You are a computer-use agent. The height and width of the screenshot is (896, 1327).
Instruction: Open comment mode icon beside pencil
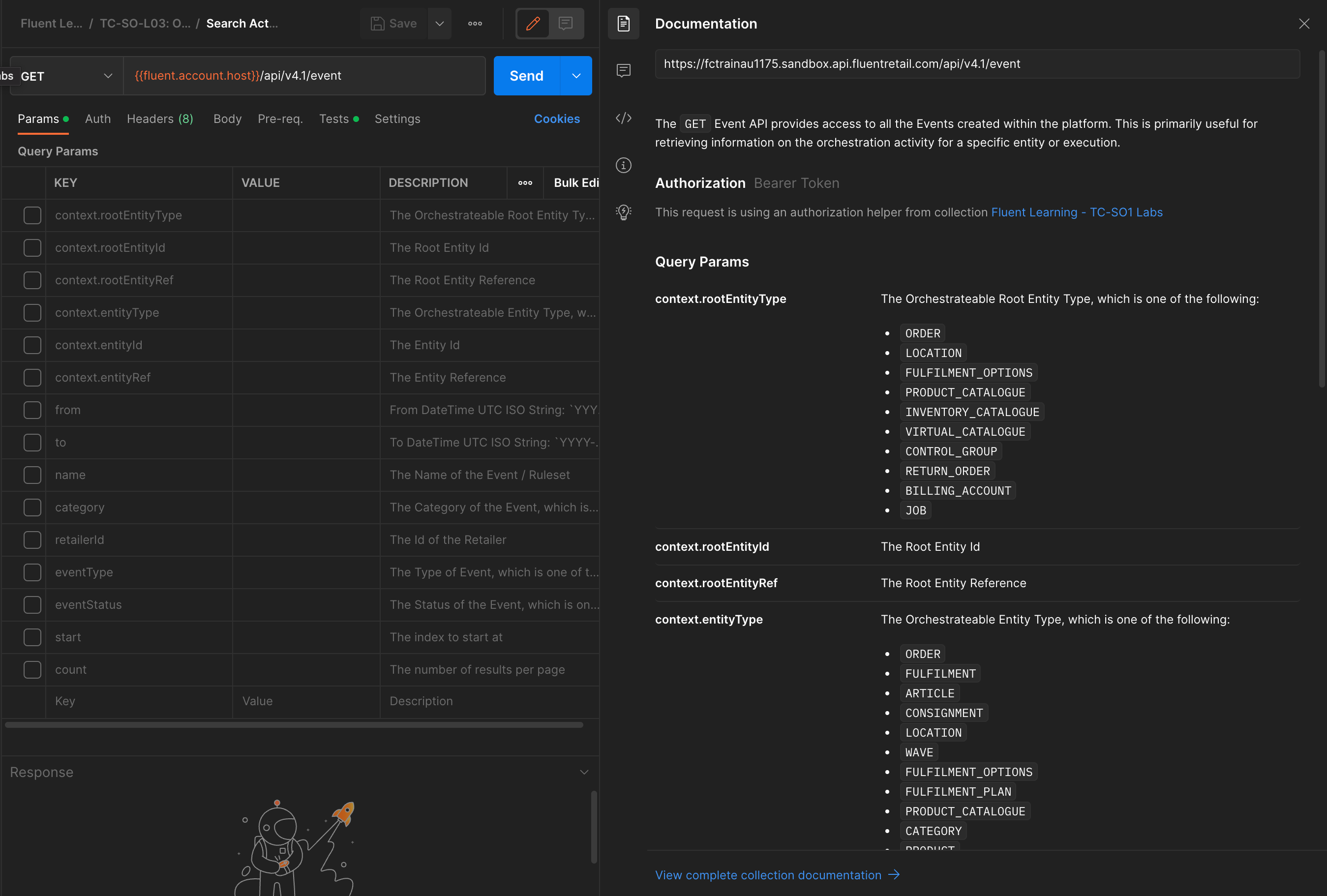[x=565, y=24]
